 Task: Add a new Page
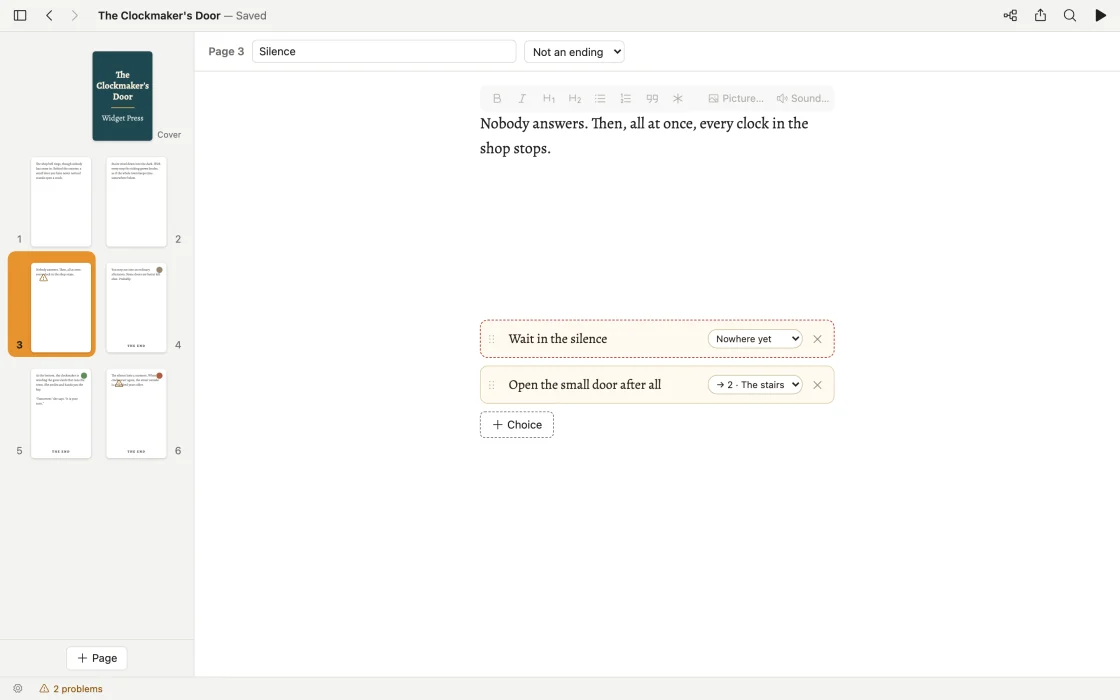(96, 658)
